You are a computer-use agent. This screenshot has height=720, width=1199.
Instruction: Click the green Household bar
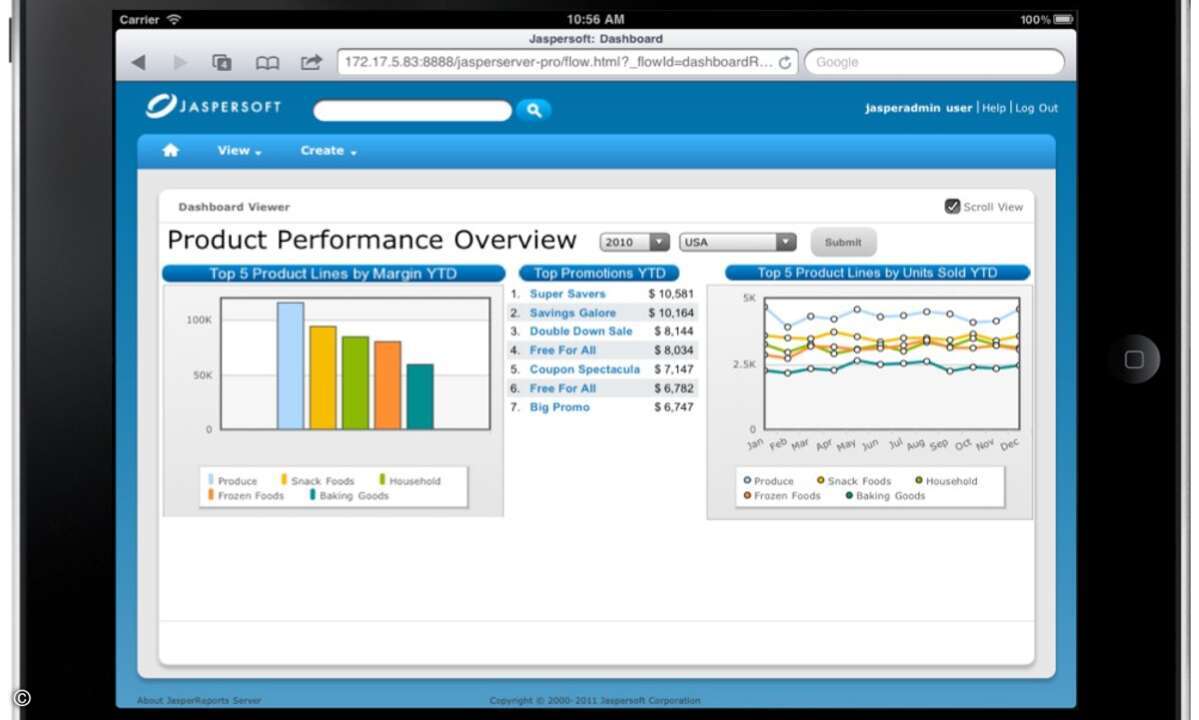coord(356,383)
